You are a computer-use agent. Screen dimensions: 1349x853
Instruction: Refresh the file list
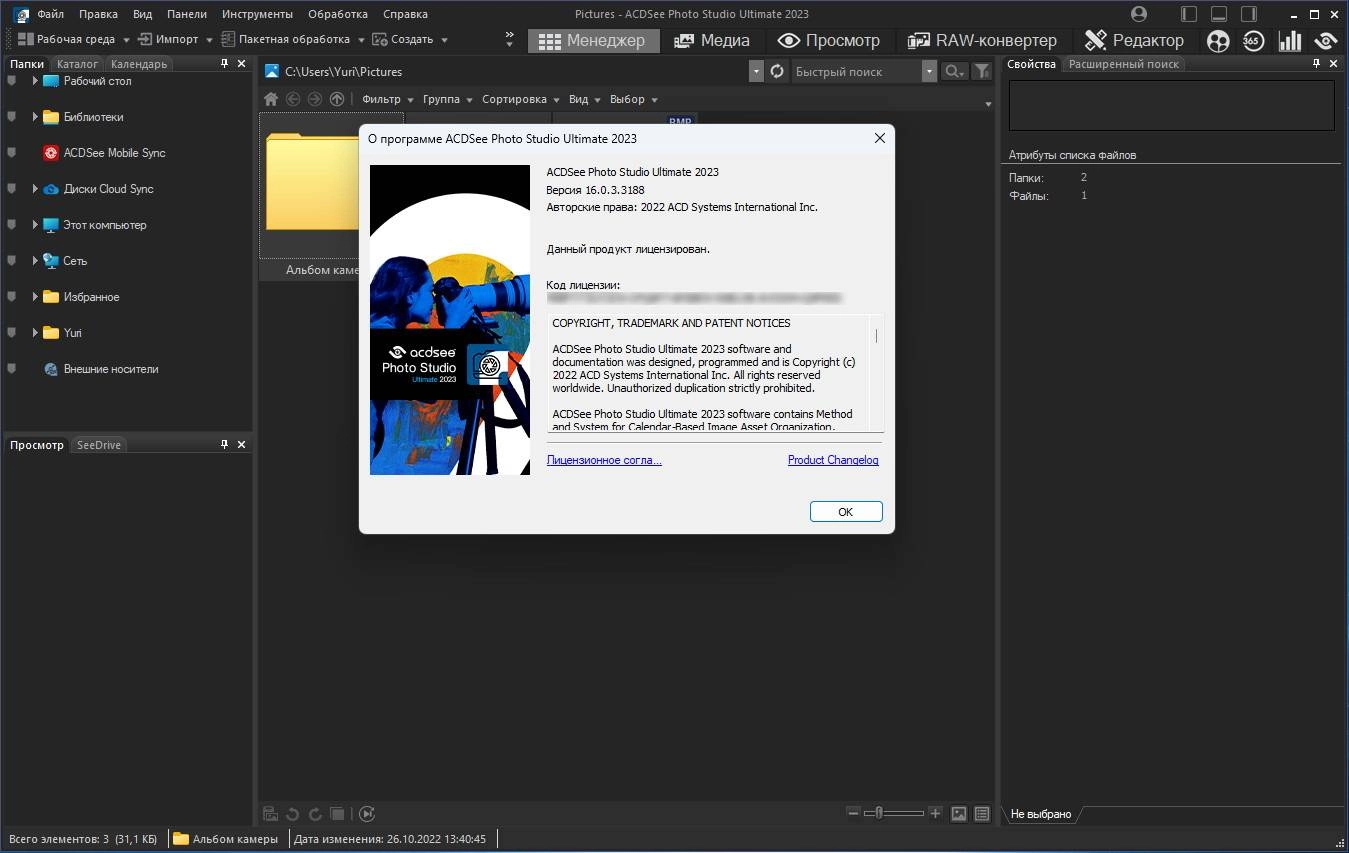tap(777, 71)
